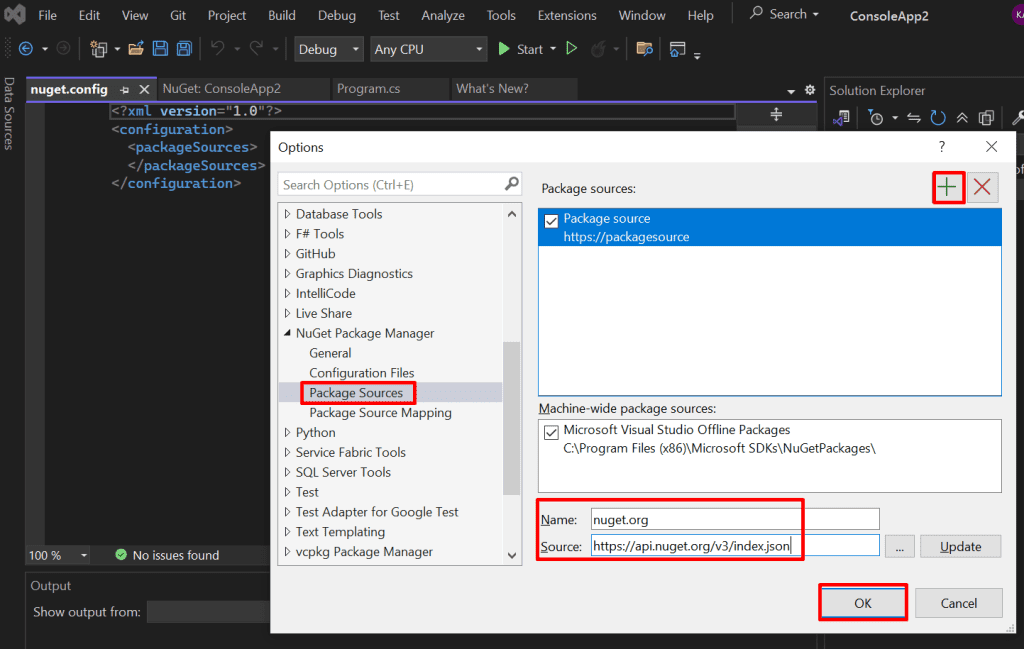
Task: Click the green plus add source icon
Action: point(947,187)
